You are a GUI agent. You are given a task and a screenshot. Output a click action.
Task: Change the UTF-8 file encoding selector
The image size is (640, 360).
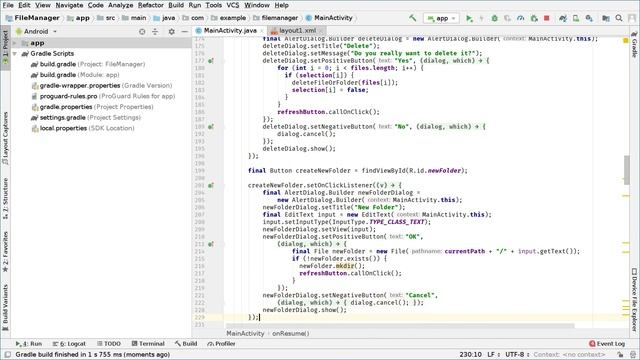pos(517,354)
